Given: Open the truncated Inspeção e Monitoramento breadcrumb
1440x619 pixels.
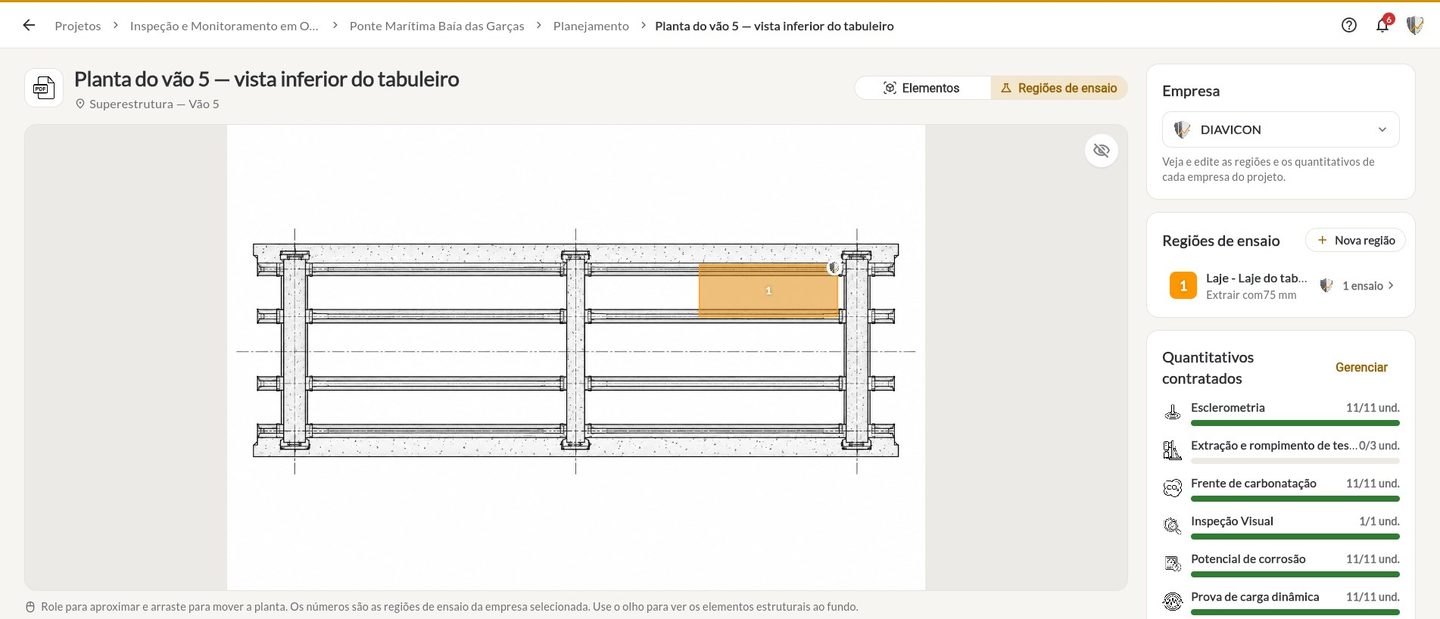Looking at the screenshot, I should click(225, 26).
